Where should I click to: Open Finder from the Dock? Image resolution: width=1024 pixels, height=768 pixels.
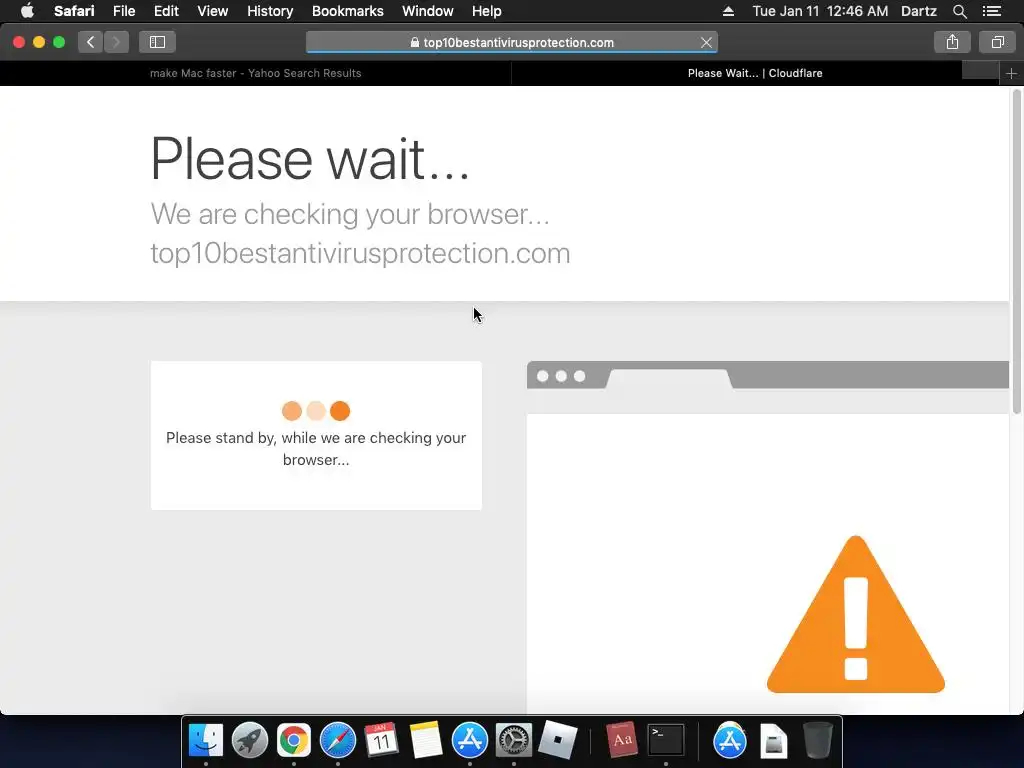click(x=206, y=741)
